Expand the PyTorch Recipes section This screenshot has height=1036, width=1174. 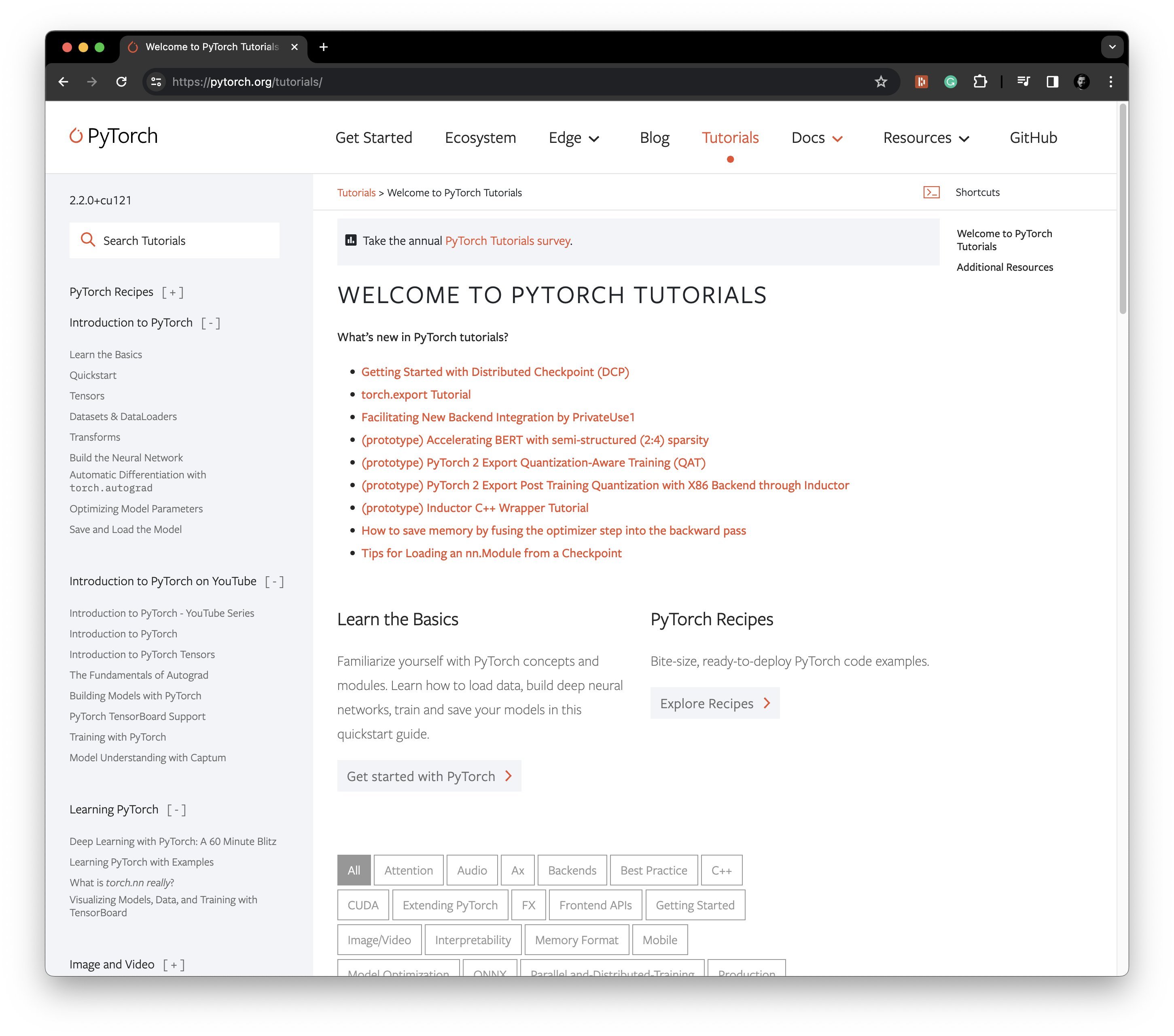click(172, 292)
